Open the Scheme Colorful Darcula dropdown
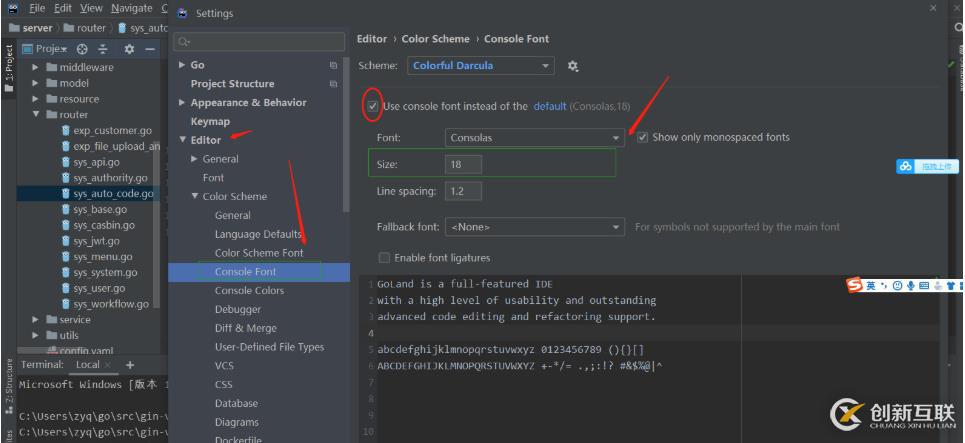Viewport: 965px width, 443px height. pos(481,66)
